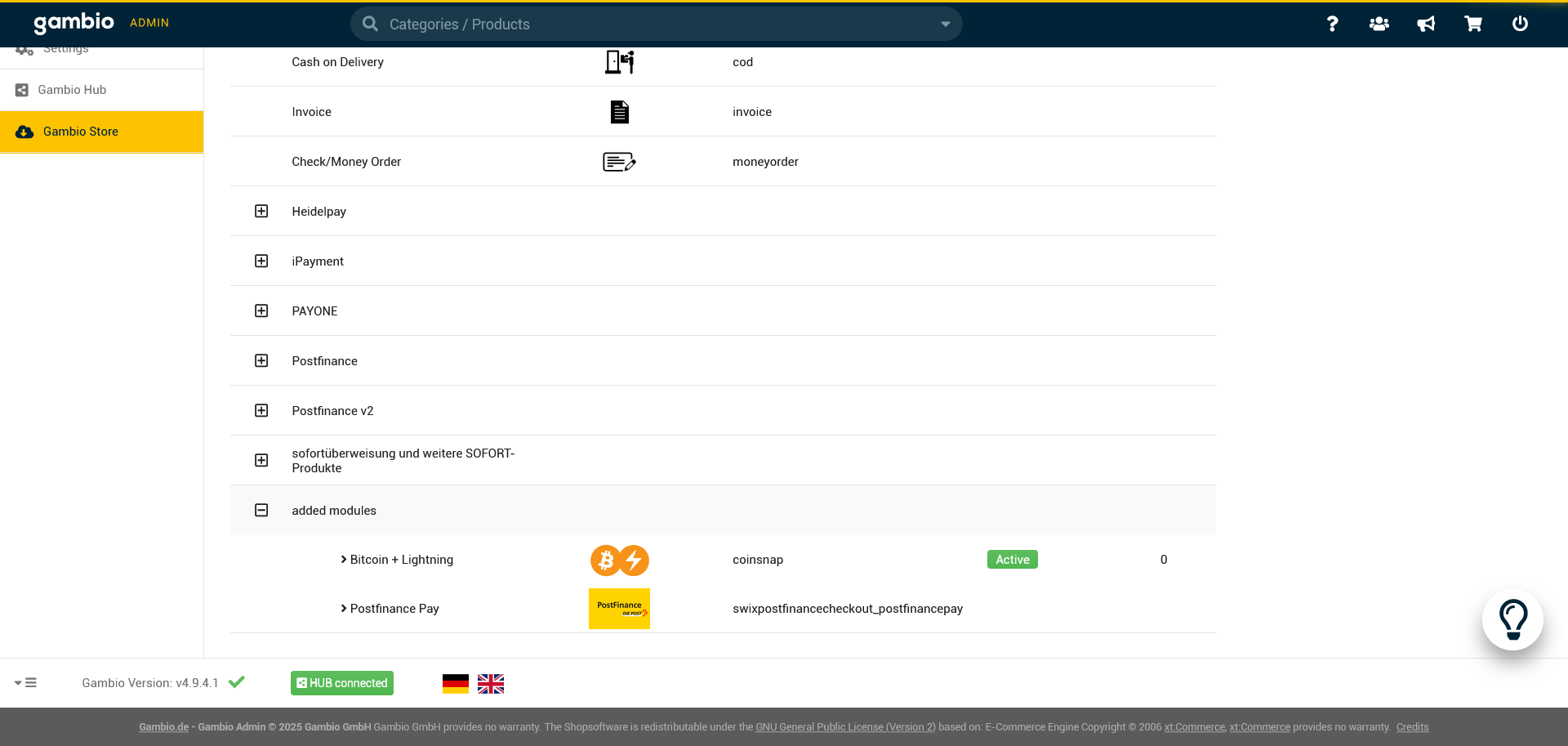Open the lightbulb help bubble
This screenshot has width=1568, height=746.
1512,619
